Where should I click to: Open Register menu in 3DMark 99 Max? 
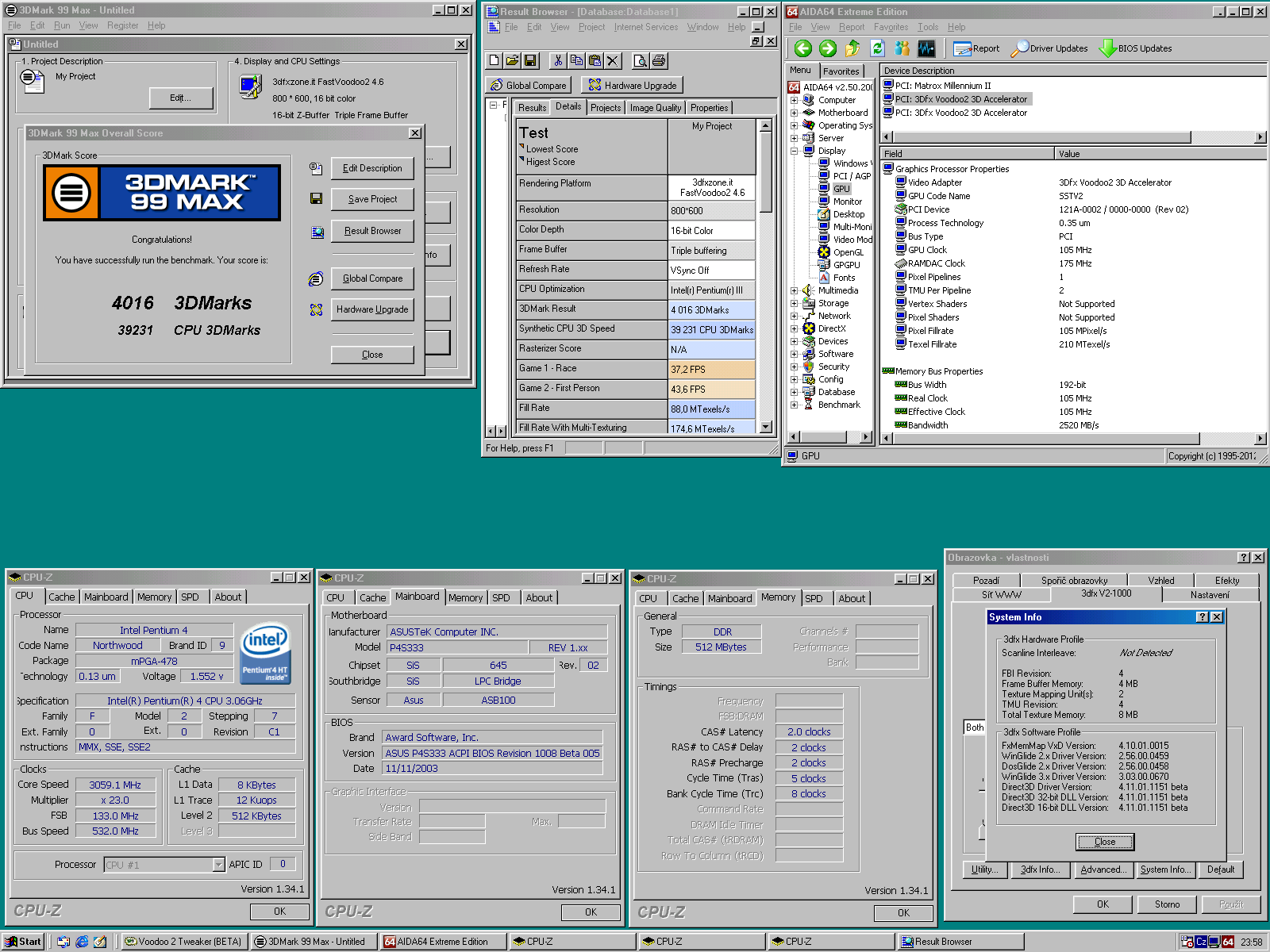point(123,25)
